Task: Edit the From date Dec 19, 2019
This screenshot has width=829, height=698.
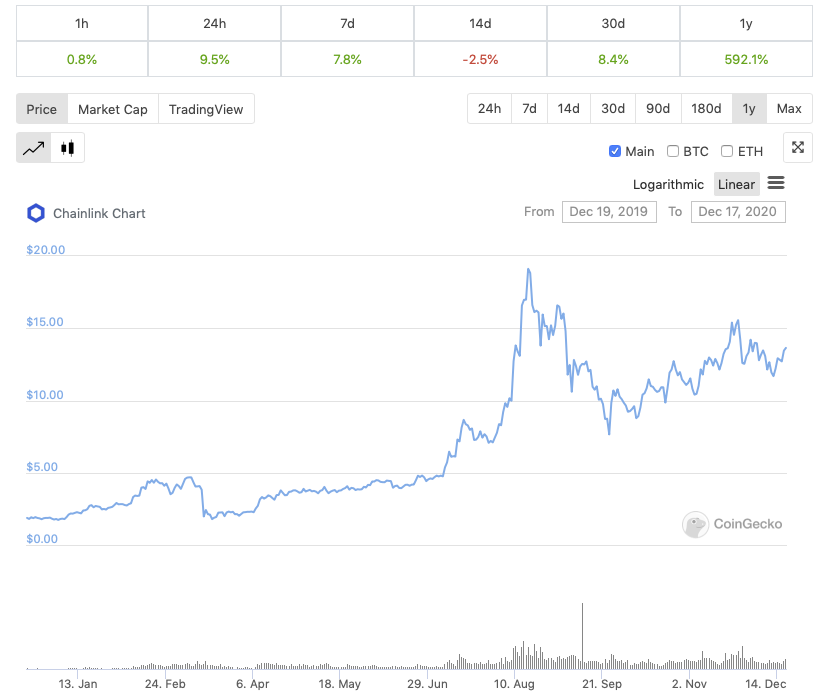Action: tap(609, 212)
